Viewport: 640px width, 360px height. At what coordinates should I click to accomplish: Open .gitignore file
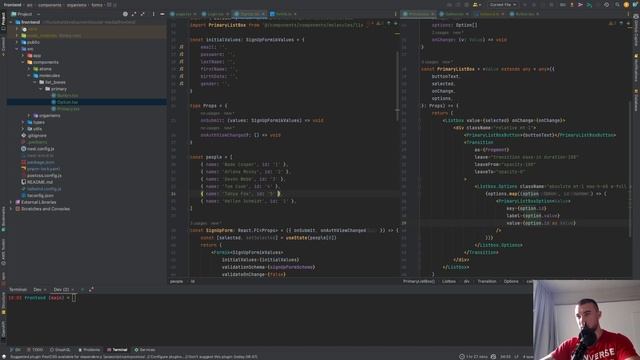point(34,136)
